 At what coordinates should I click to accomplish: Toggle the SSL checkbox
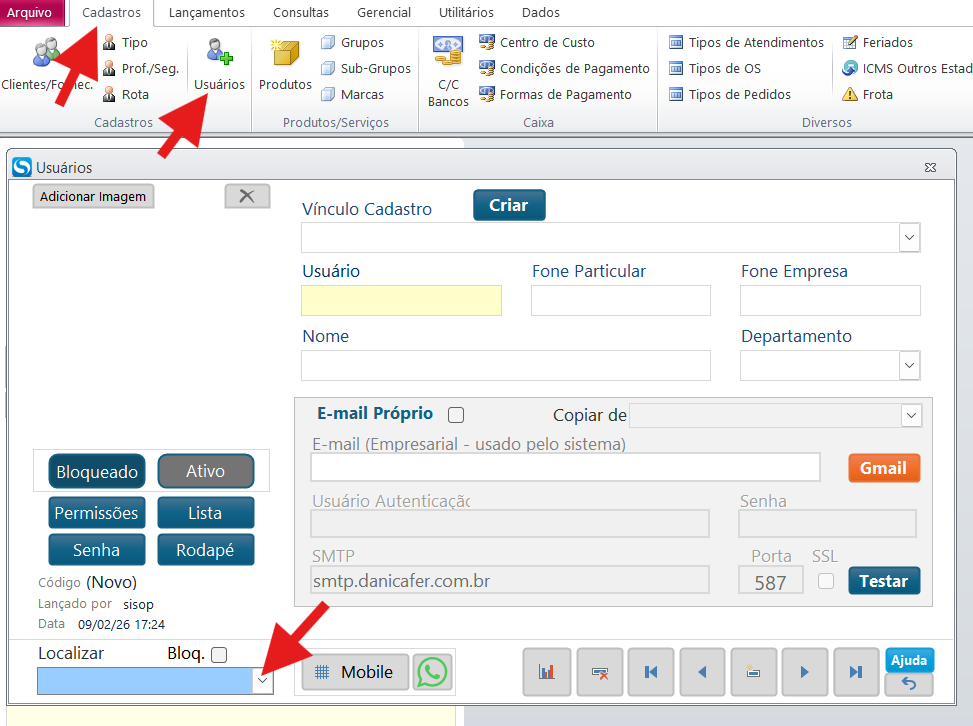825,581
